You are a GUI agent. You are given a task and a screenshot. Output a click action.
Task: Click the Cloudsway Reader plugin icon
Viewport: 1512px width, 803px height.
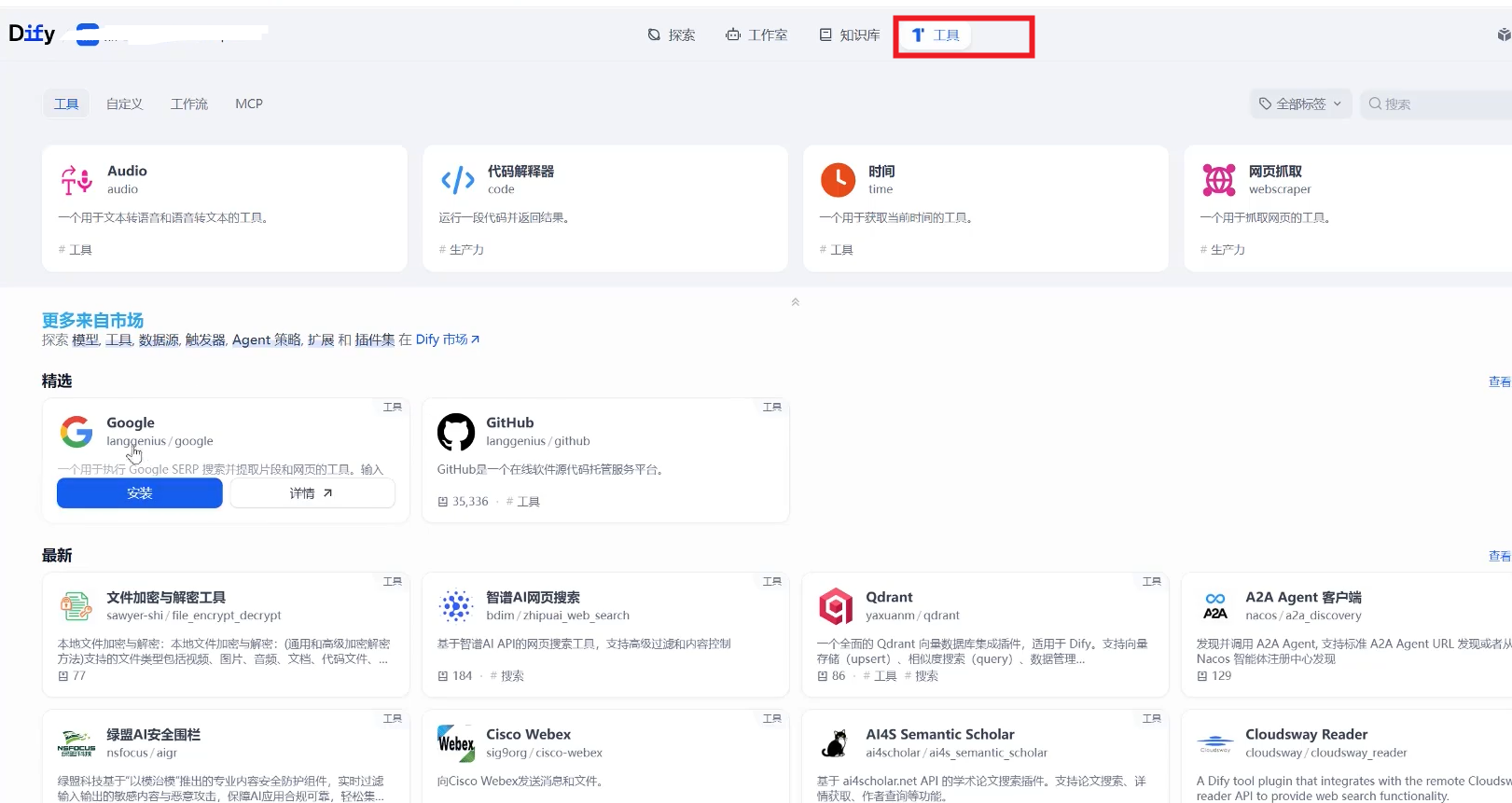pyautogui.click(x=1215, y=743)
